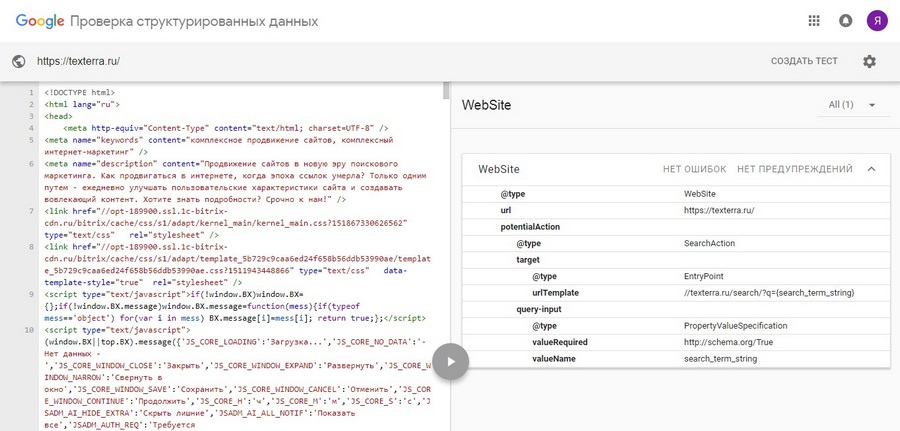Open the purple account avatar
Viewport: 900px width, 431px height.
tap(877, 21)
